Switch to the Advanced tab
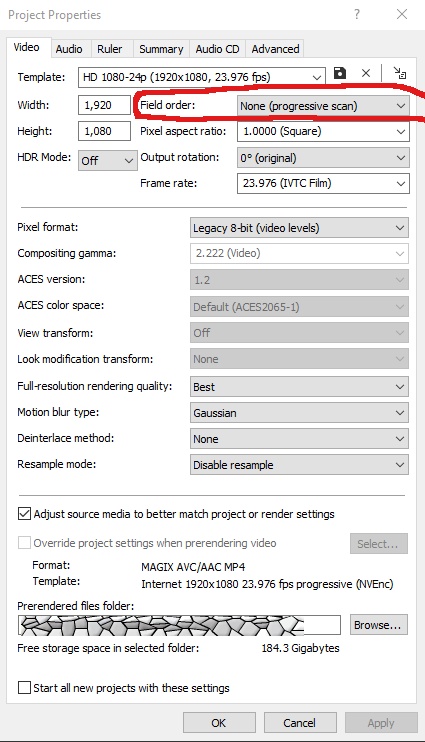 (275, 49)
